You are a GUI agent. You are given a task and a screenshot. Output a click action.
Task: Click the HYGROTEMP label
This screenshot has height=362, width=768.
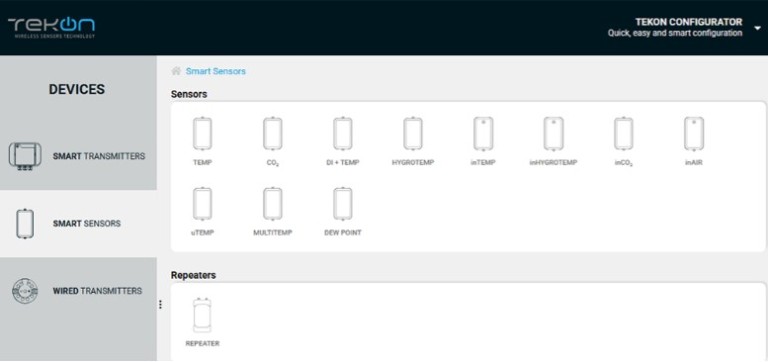[x=413, y=163]
